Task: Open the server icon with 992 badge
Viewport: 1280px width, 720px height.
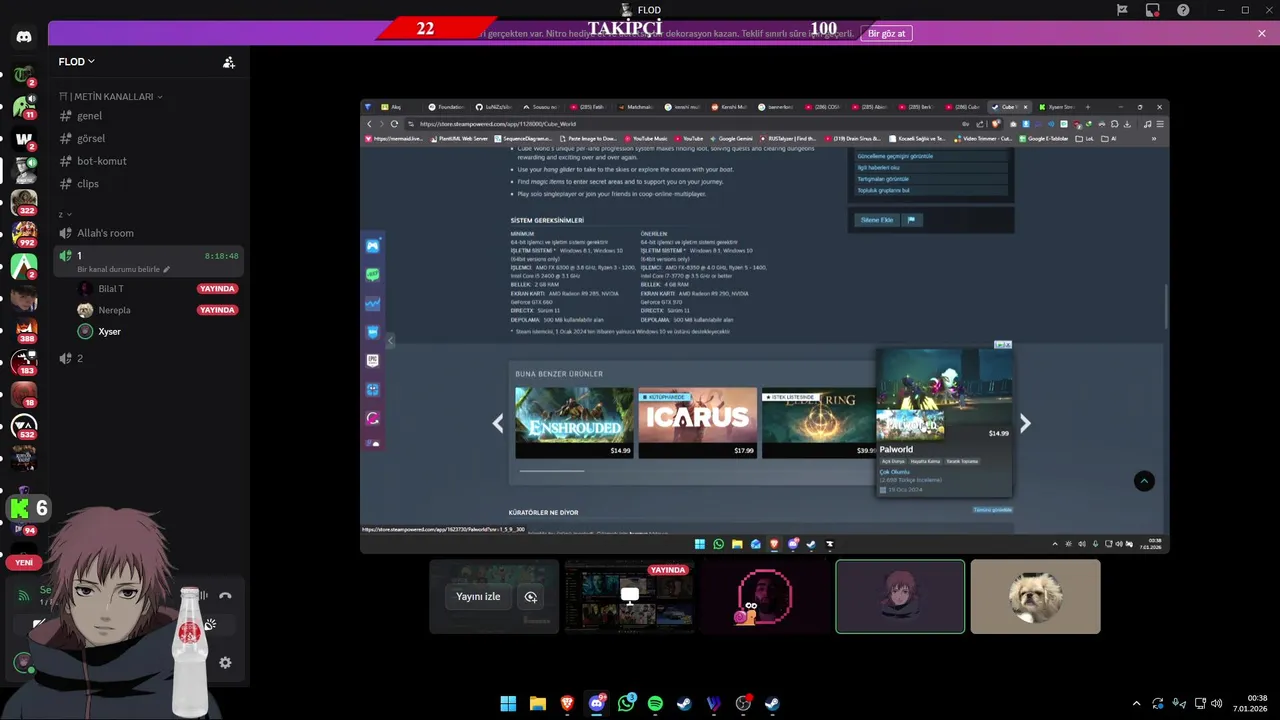Action: [x=24, y=233]
